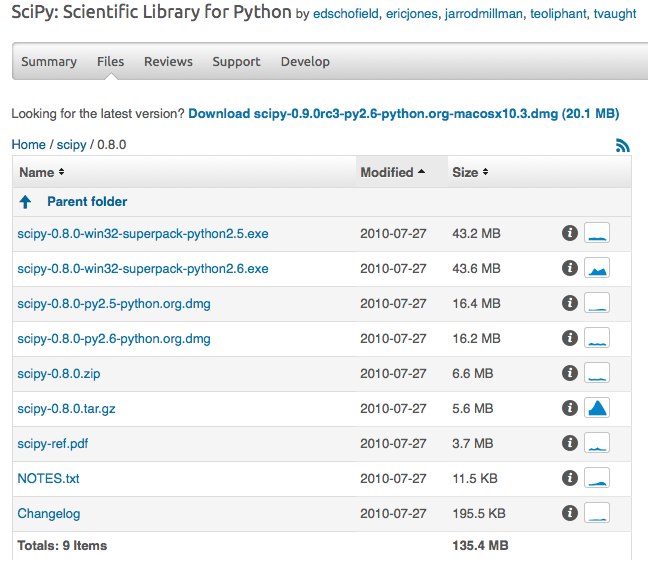The height and width of the screenshot is (573, 648).
Task: Switch to the Develop tab
Action: pyautogui.click(x=305, y=62)
